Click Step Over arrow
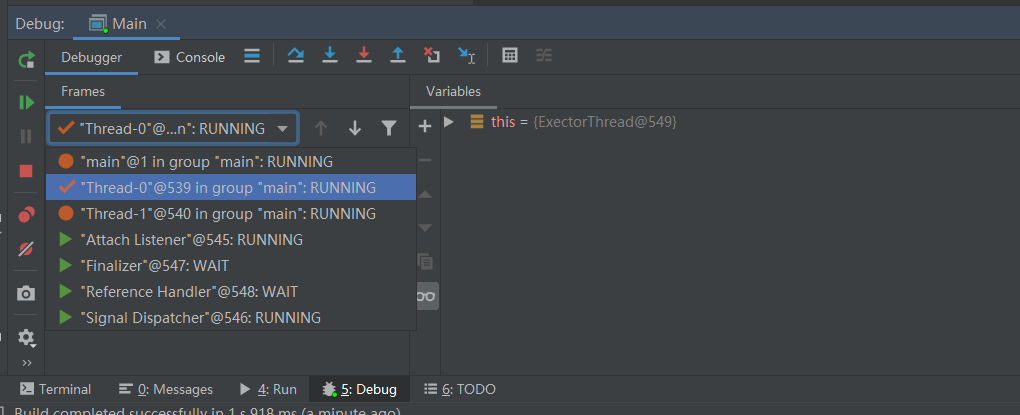This screenshot has width=1020, height=415. point(296,56)
